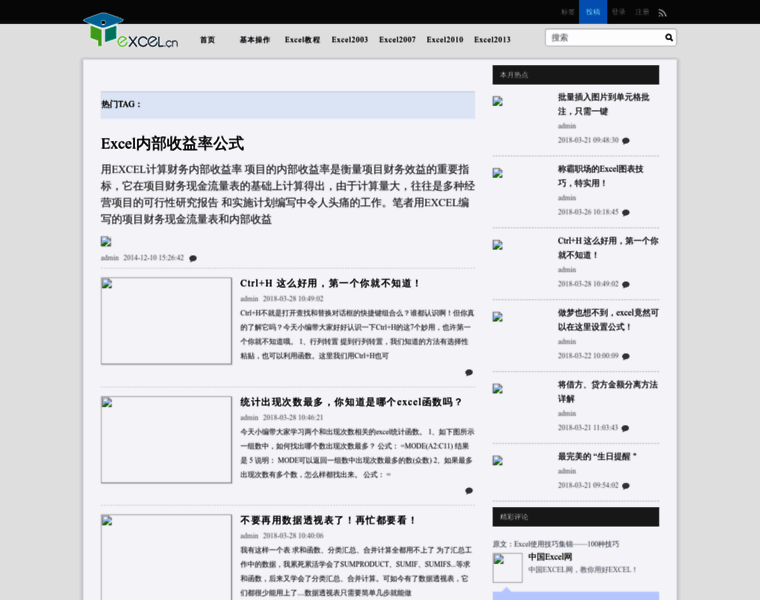Open the 基本操作 navigation item
Viewport: 760px width, 600px height.
pos(255,40)
